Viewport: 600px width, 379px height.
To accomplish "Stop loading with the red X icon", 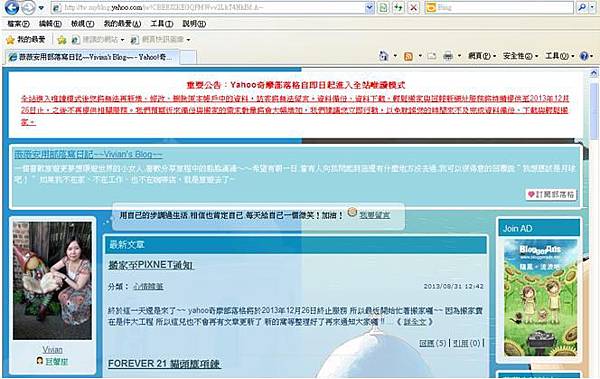I will click(414, 7).
